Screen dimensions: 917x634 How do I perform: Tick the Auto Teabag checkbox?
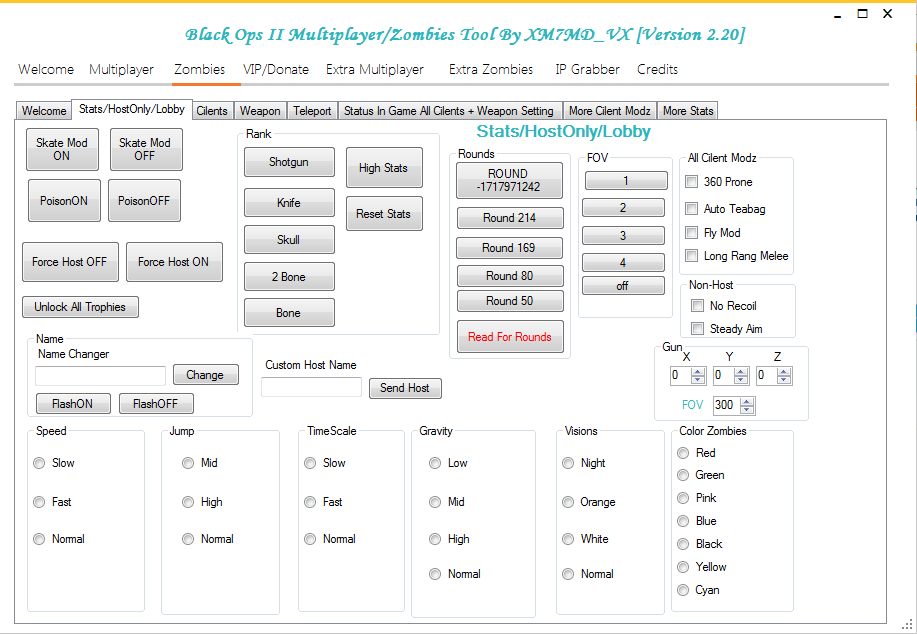pyautogui.click(x=691, y=209)
